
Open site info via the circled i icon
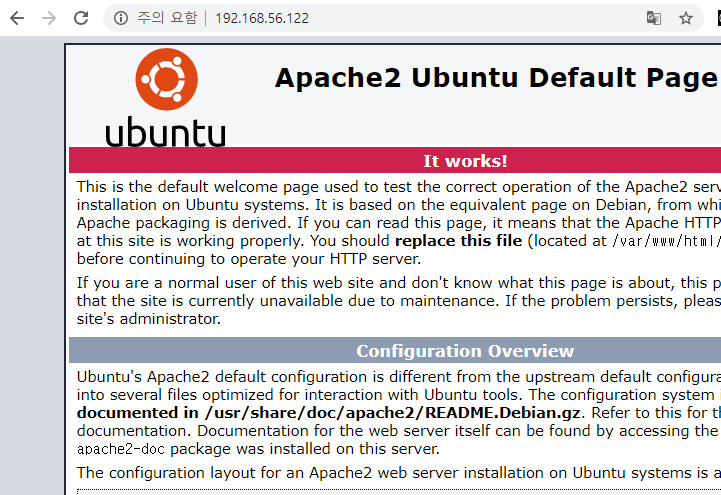(120, 18)
